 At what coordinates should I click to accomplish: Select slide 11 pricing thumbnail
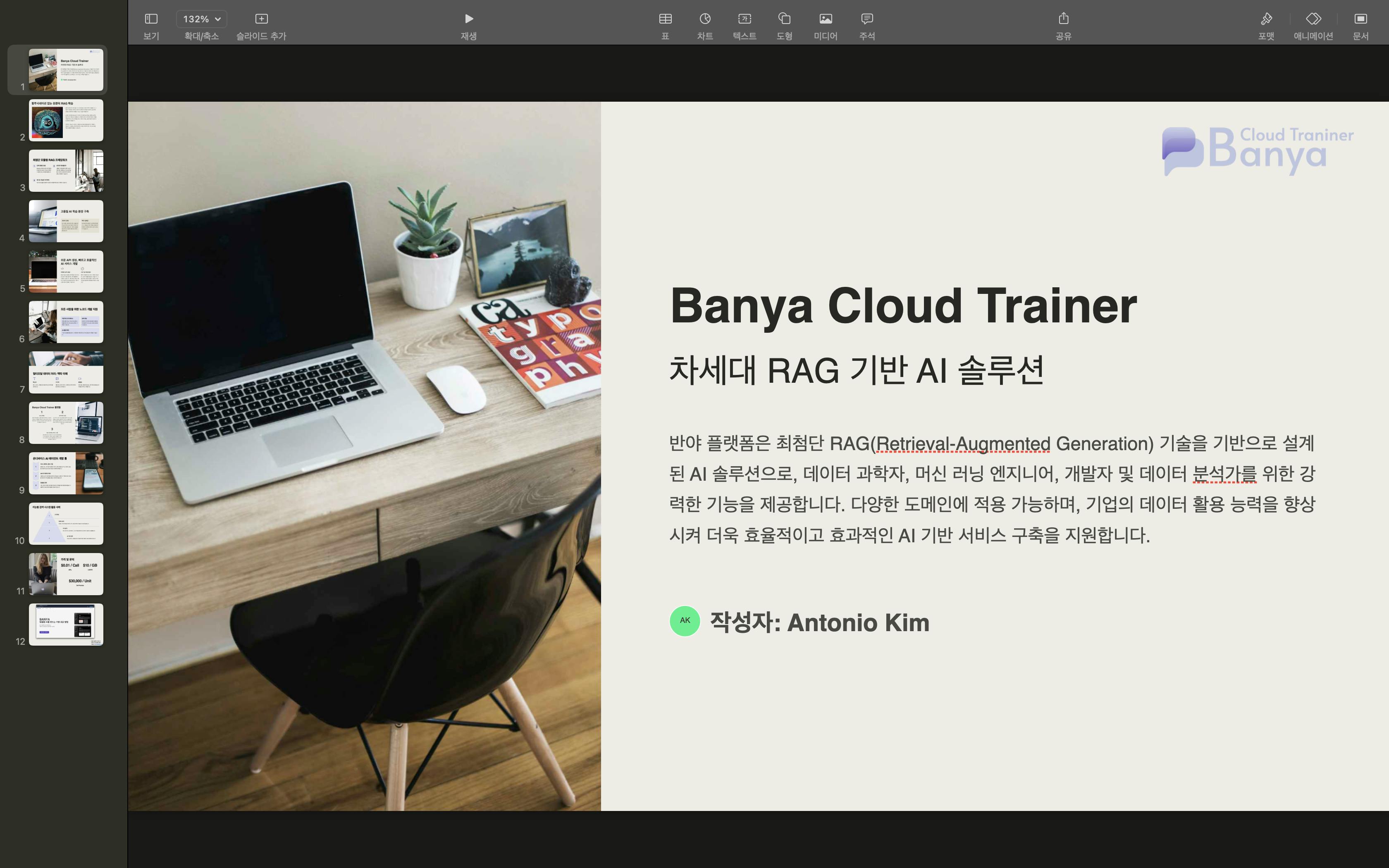(66, 574)
